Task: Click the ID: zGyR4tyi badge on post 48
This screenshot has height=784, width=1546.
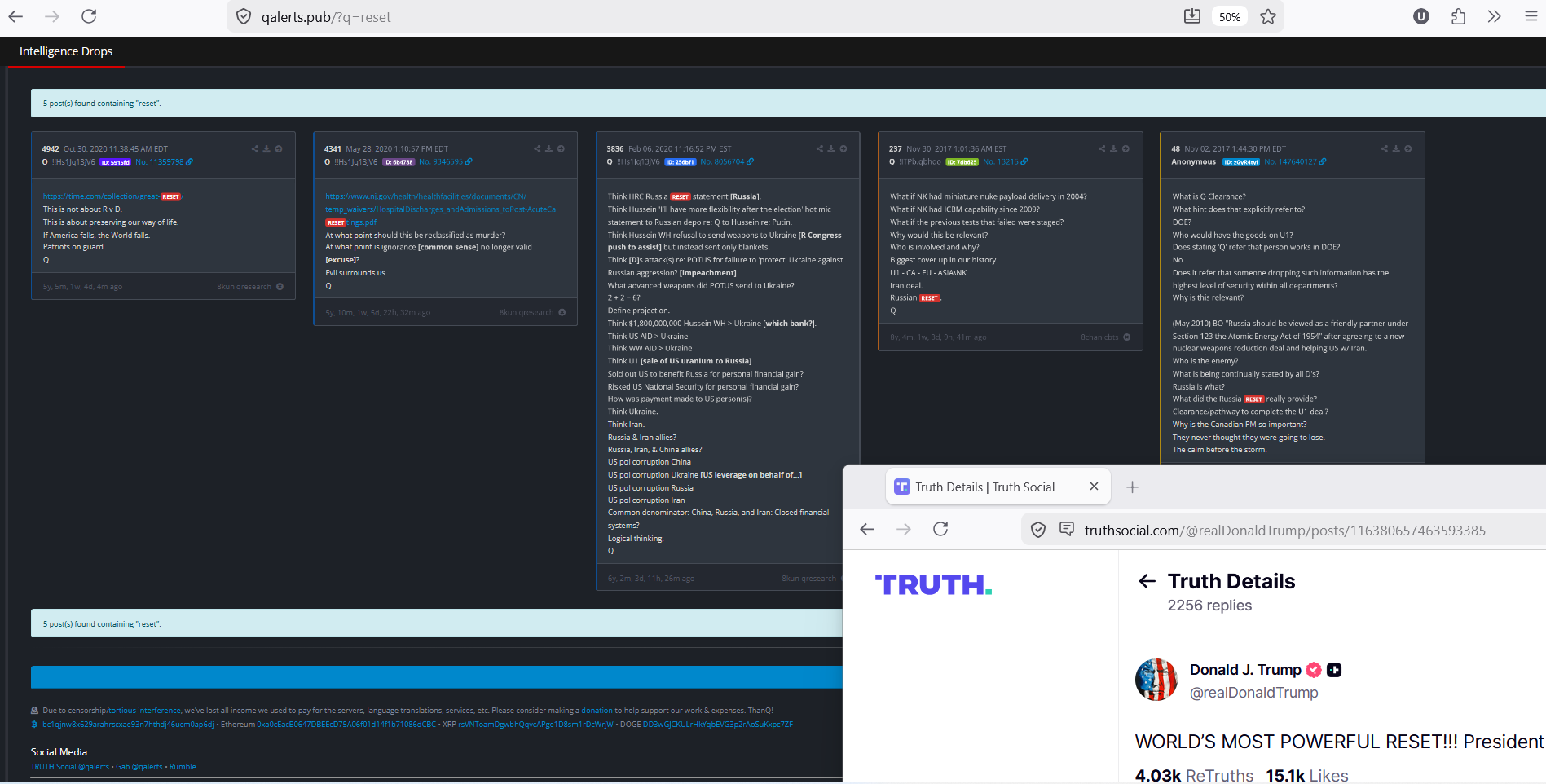Action: tap(1241, 162)
